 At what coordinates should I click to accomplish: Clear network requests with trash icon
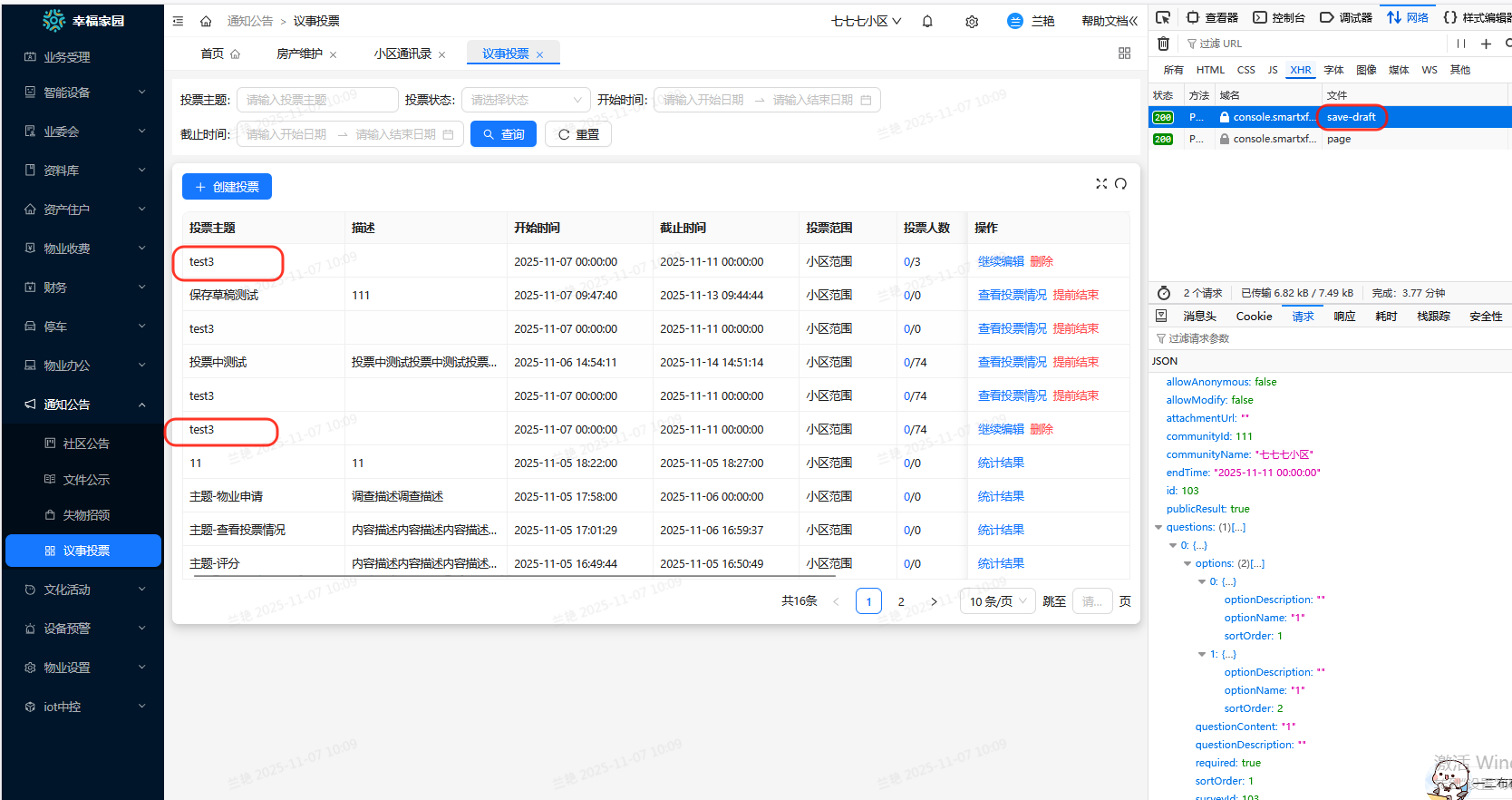1163,44
